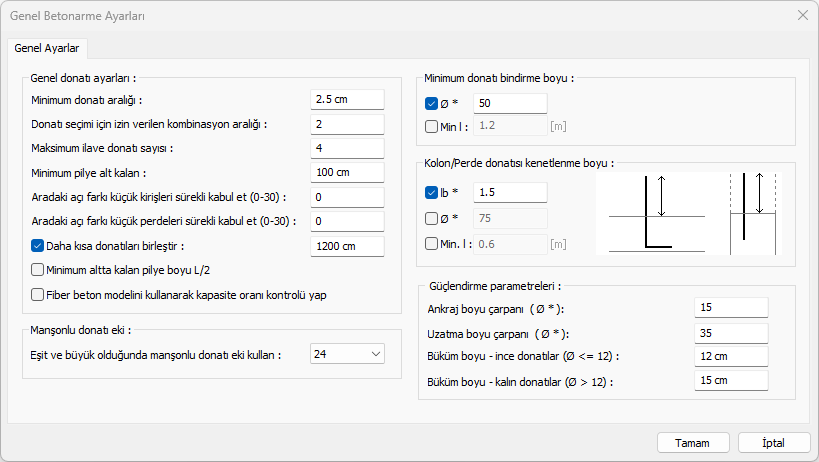Toggle Ø * checkbox in Minimum donatı bindirme

(432, 103)
